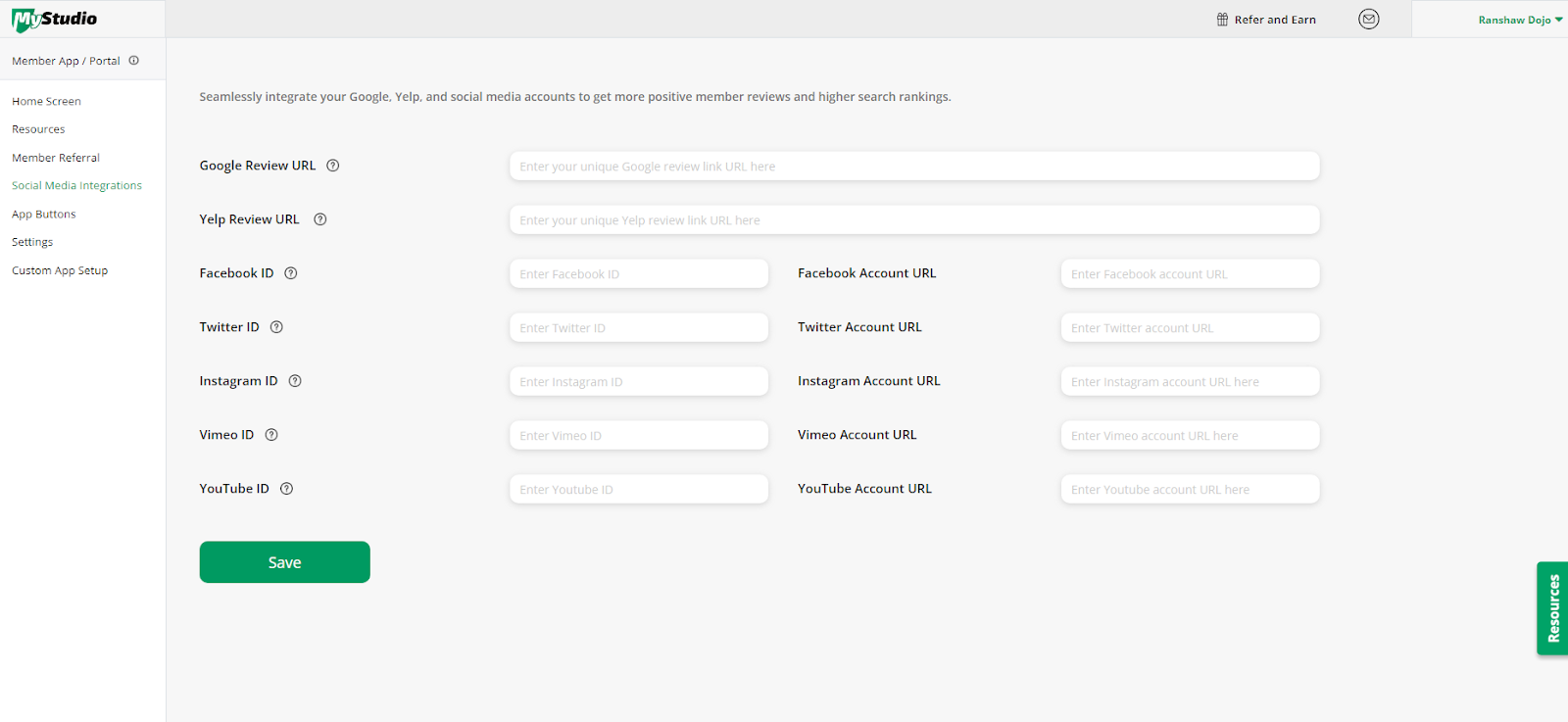Click into the Vimeo account URL field
Screen dimensions: 1568x722
click(1191, 435)
